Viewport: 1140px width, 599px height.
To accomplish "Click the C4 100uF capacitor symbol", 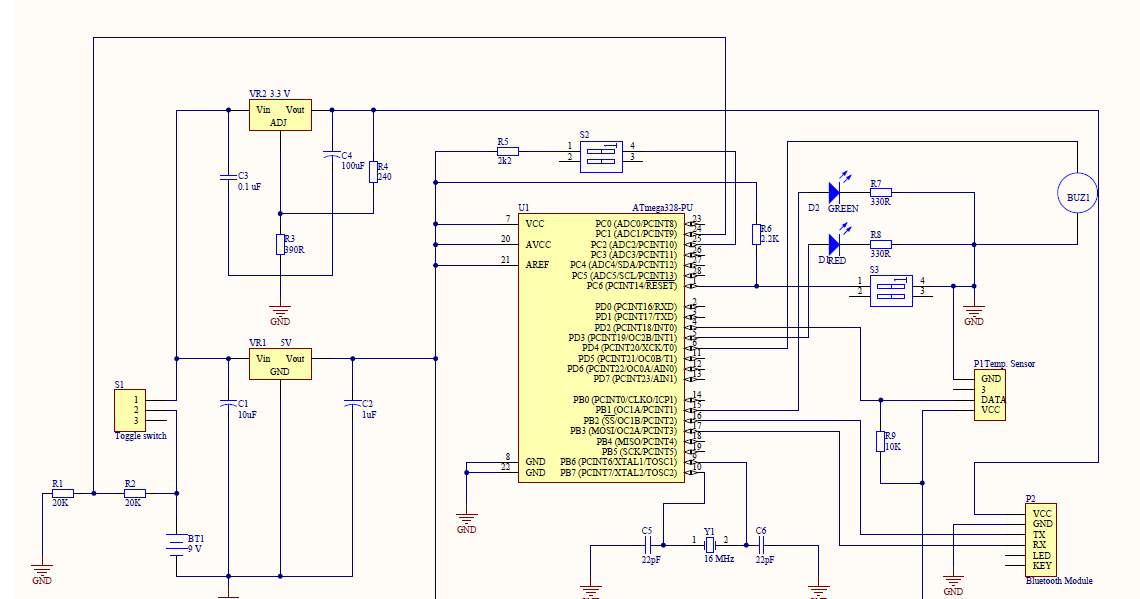I will [332, 154].
